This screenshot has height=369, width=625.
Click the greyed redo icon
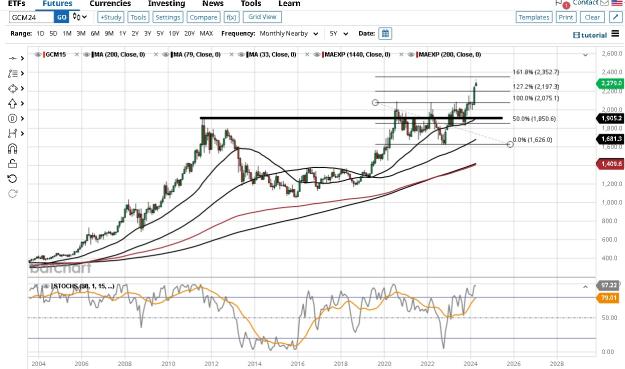[12, 194]
